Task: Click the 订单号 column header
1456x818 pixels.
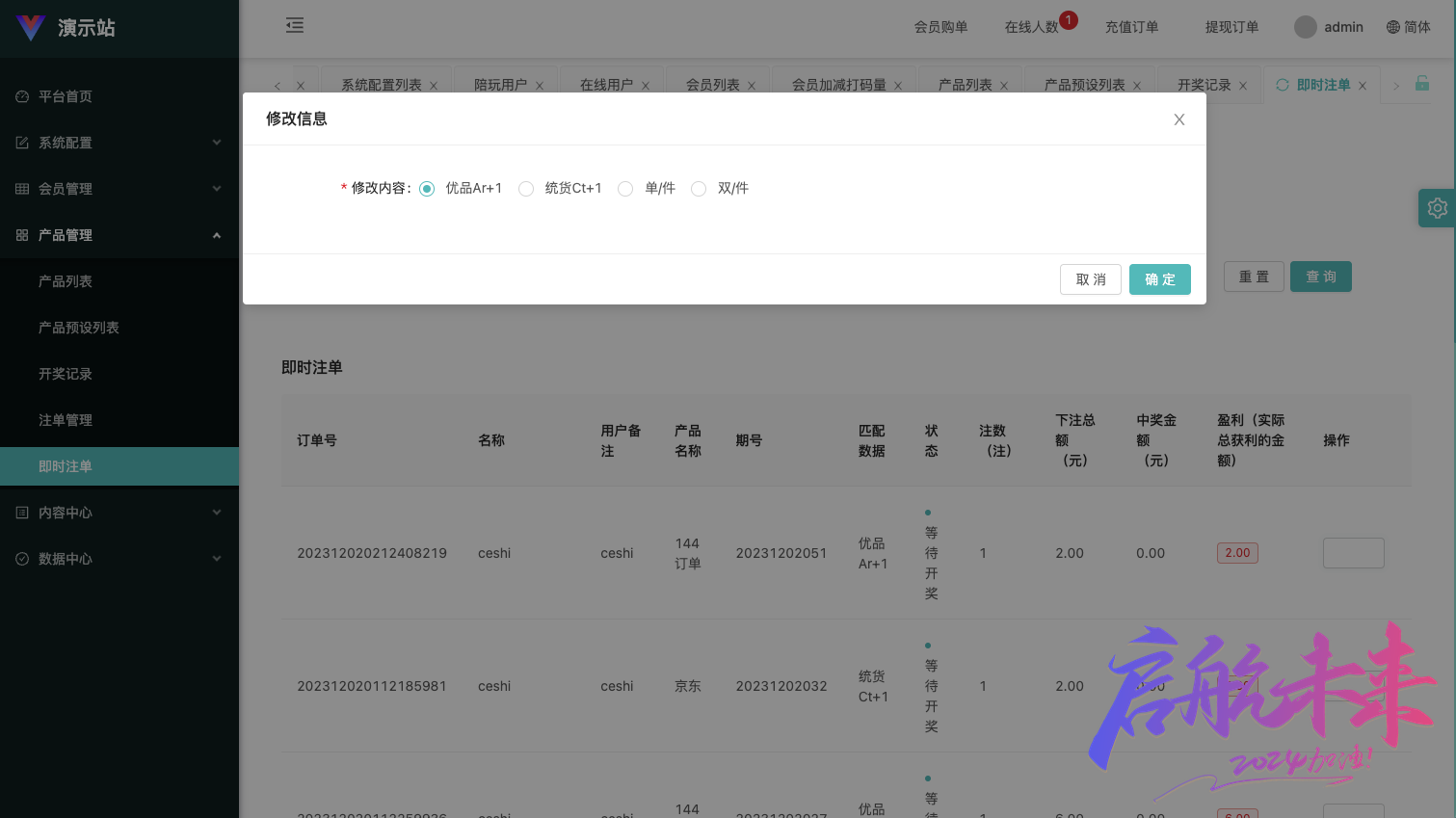Action: point(317,440)
